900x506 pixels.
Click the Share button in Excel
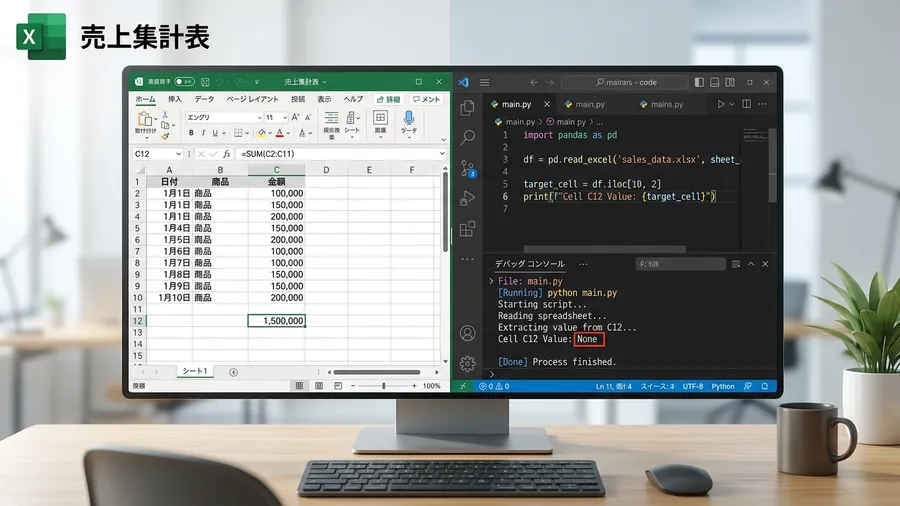388,99
